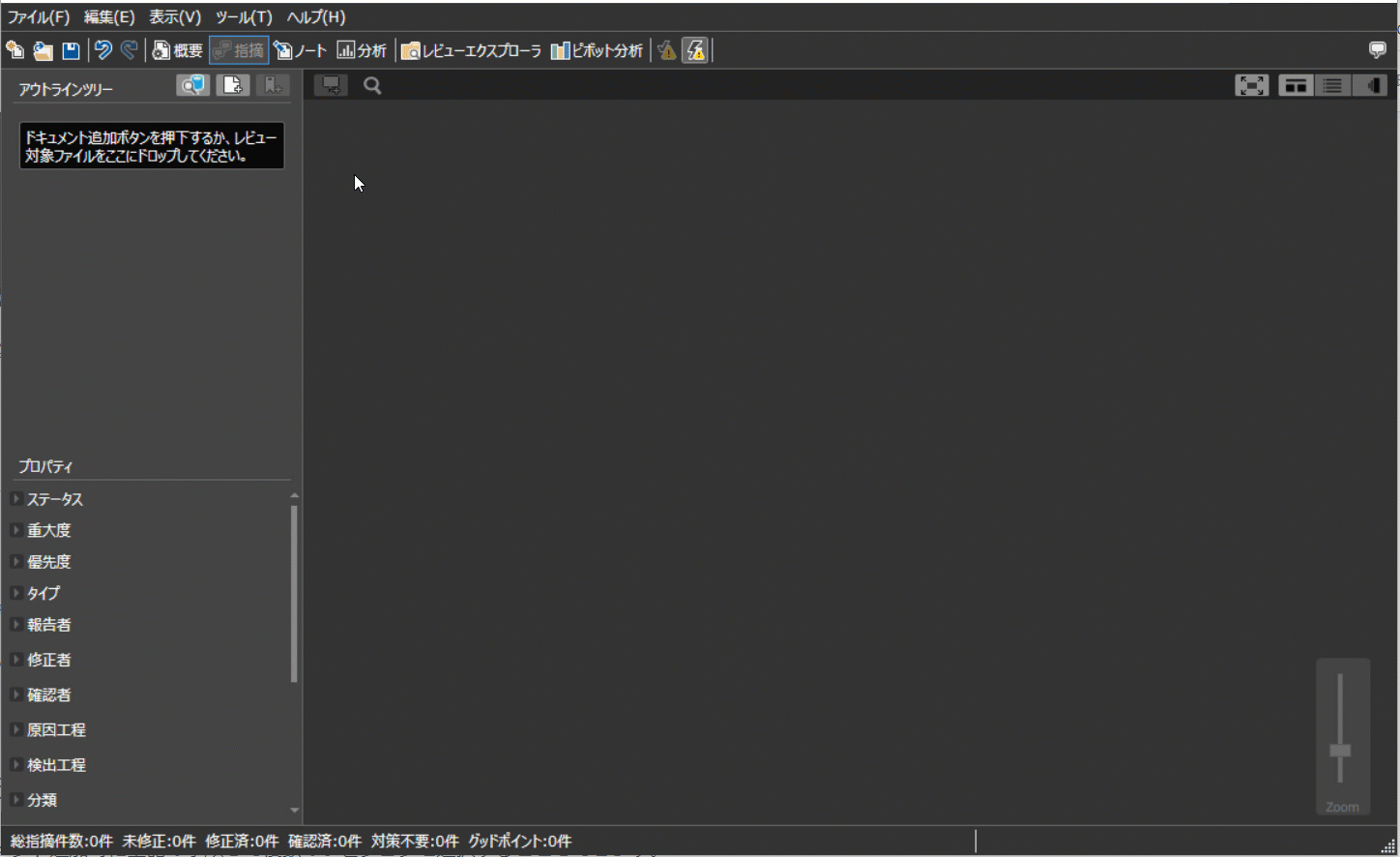Open ピボット分析
The width and height of the screenshot is (1400, 857).
click(x=596, y=49)
